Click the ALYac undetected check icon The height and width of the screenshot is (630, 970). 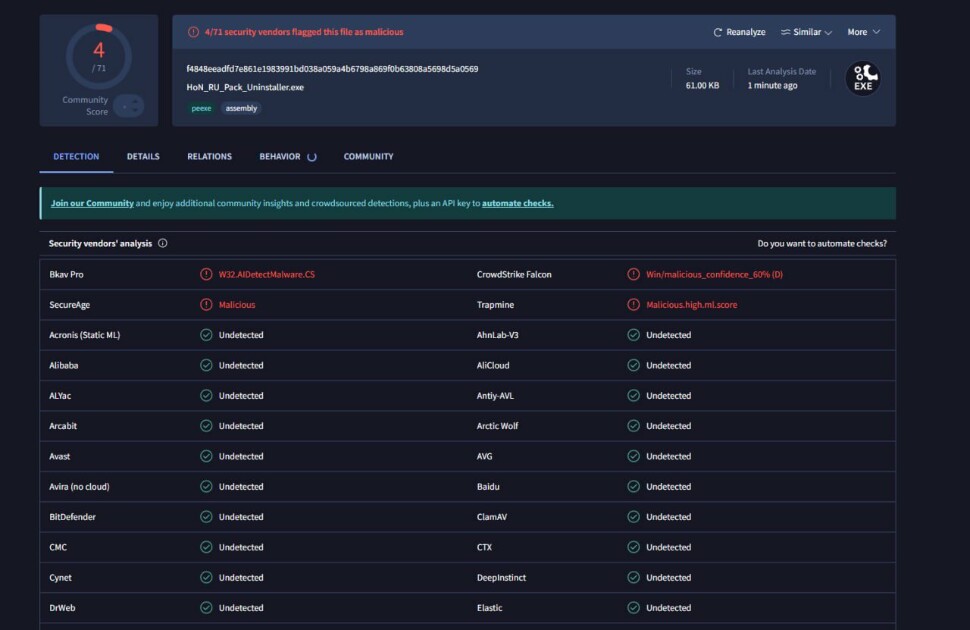pyautogui.click(x=206, y=395)
